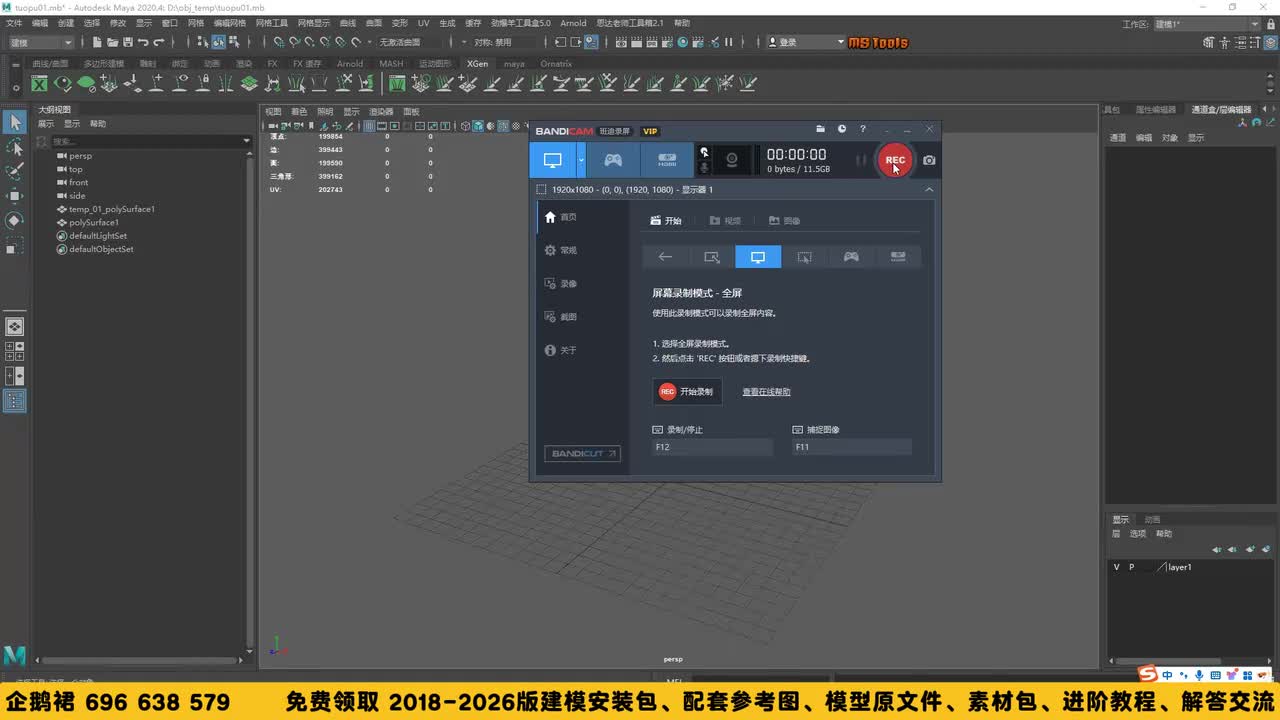Select defaultLightSet in the Outliner
The height and width of the screenshot is (720, 1280).
97,236
